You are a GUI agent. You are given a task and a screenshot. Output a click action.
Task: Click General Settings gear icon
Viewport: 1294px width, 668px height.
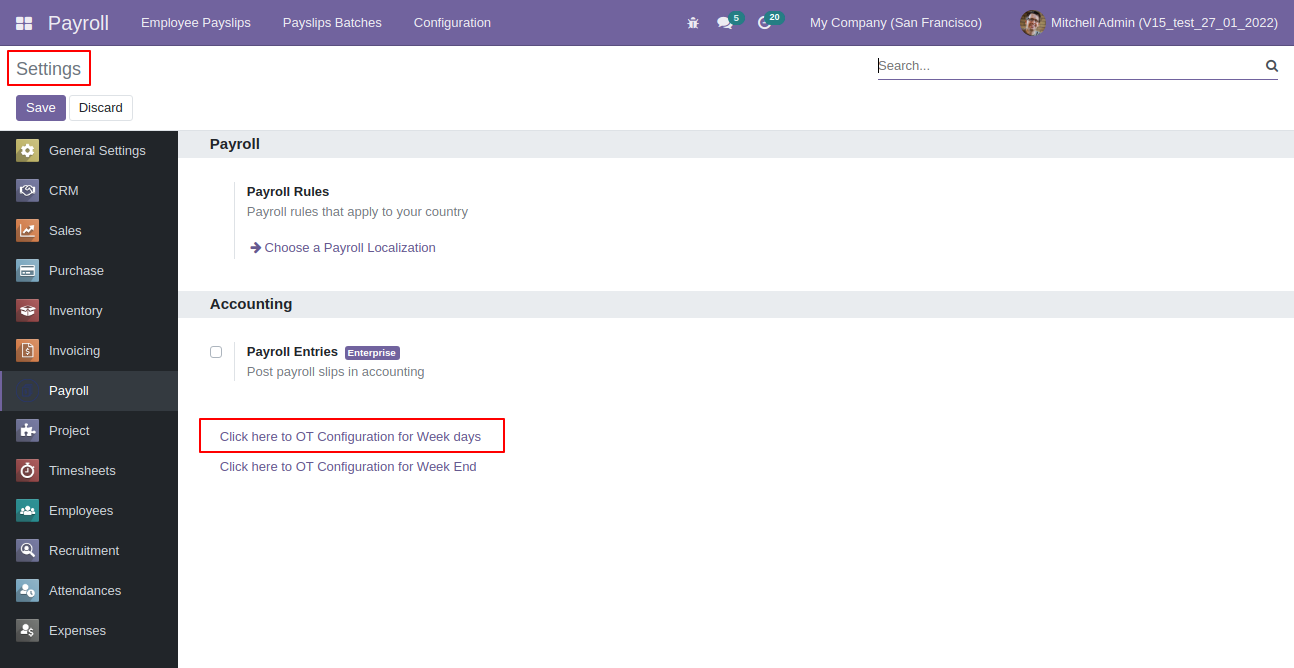point(27,151)
